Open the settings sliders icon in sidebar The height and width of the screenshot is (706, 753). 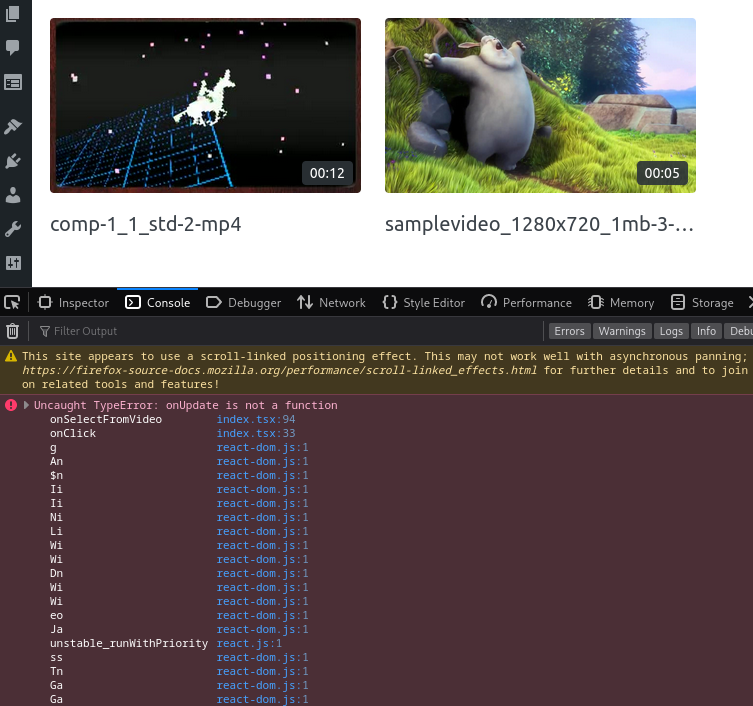click(12, 263)
